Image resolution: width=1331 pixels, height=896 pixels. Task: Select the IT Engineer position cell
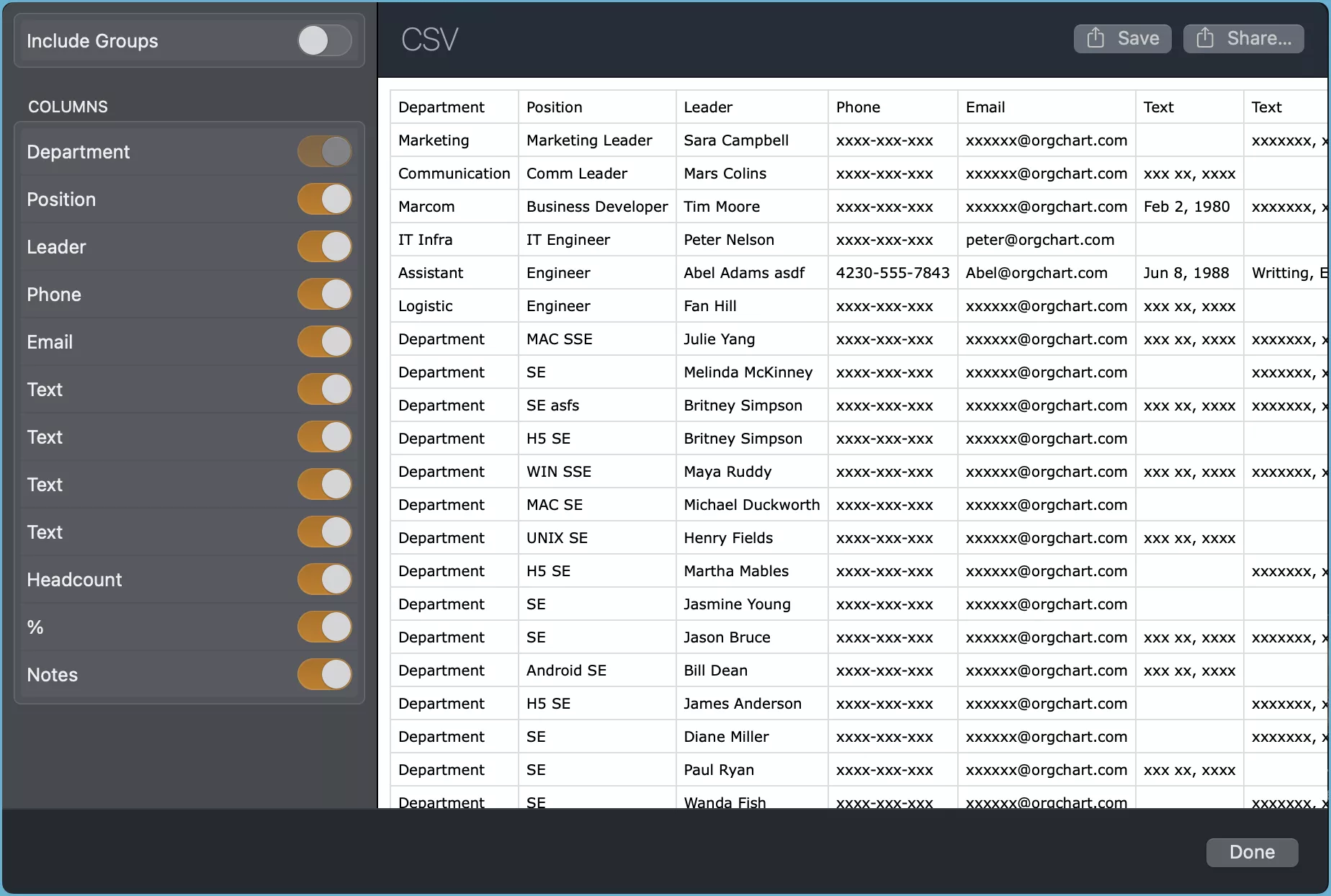(x=597, y=240)
